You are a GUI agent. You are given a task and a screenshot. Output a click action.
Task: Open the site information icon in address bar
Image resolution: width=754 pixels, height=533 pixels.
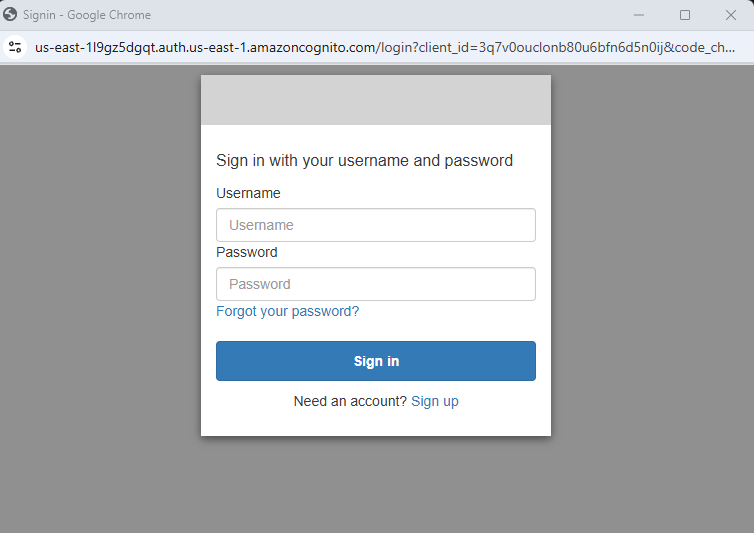coord(15,47)
